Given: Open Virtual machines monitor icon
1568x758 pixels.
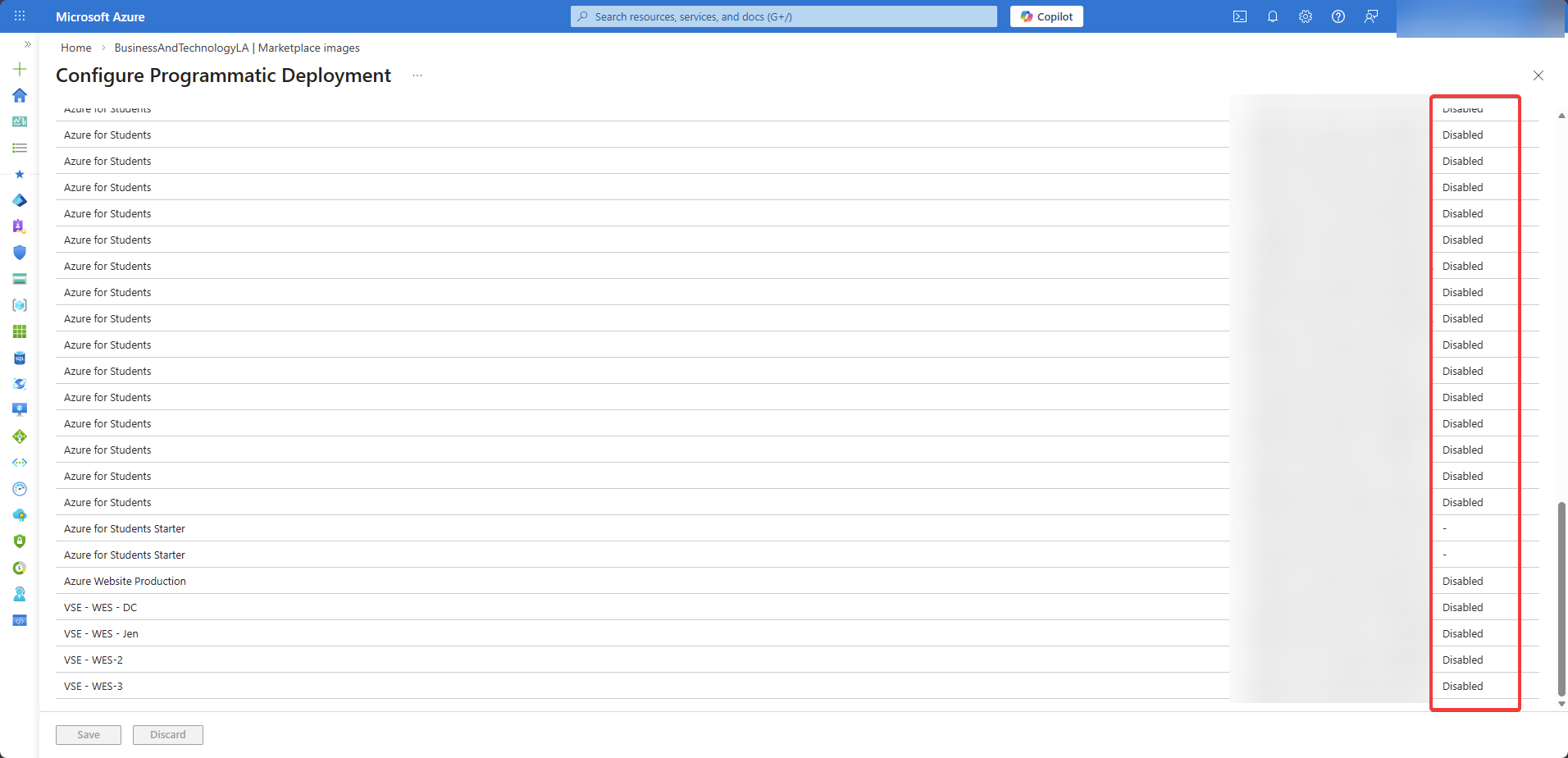Looking at the screenshot, I should tap(20, 410).
